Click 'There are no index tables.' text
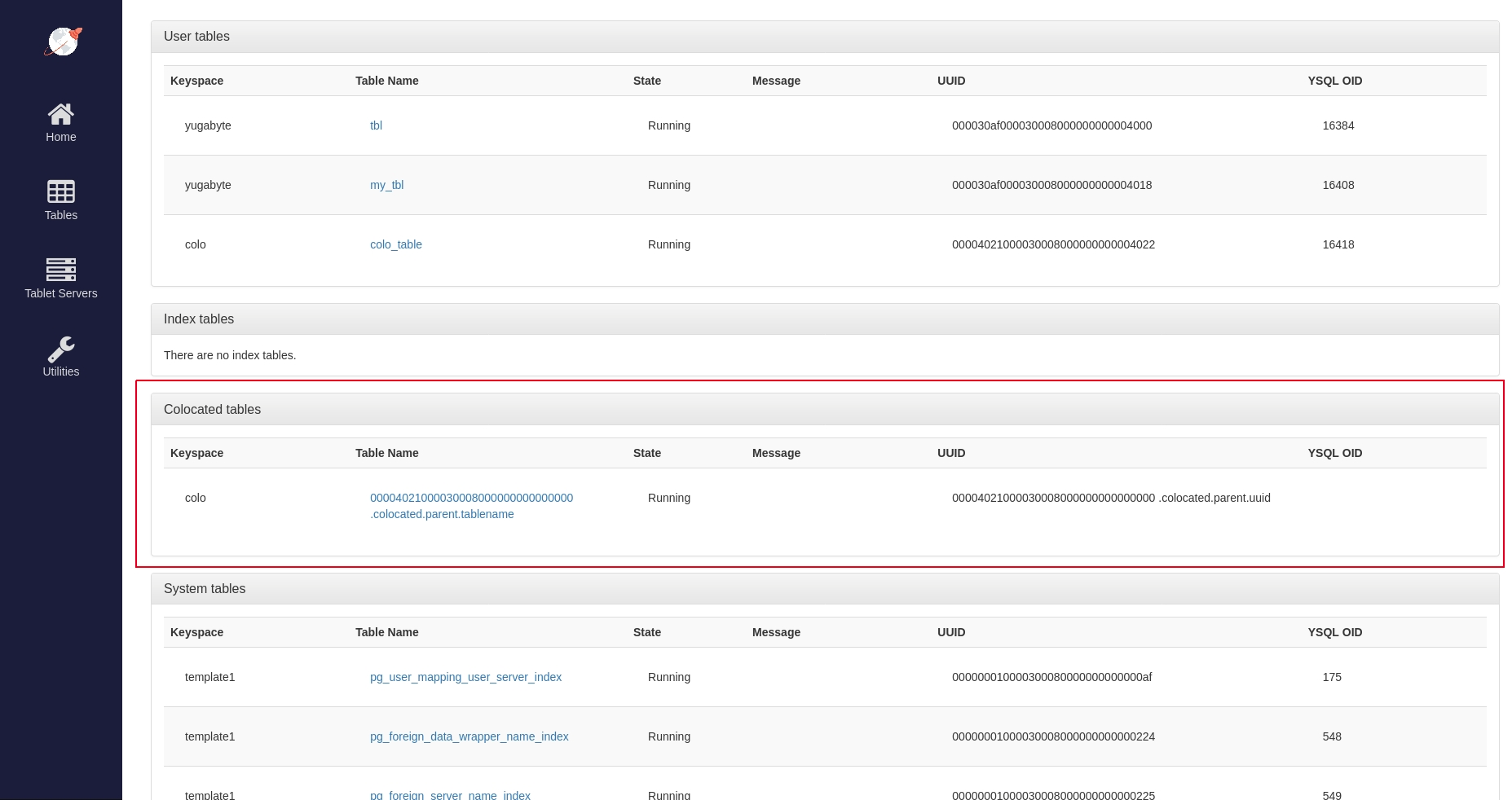 point(230,355)
